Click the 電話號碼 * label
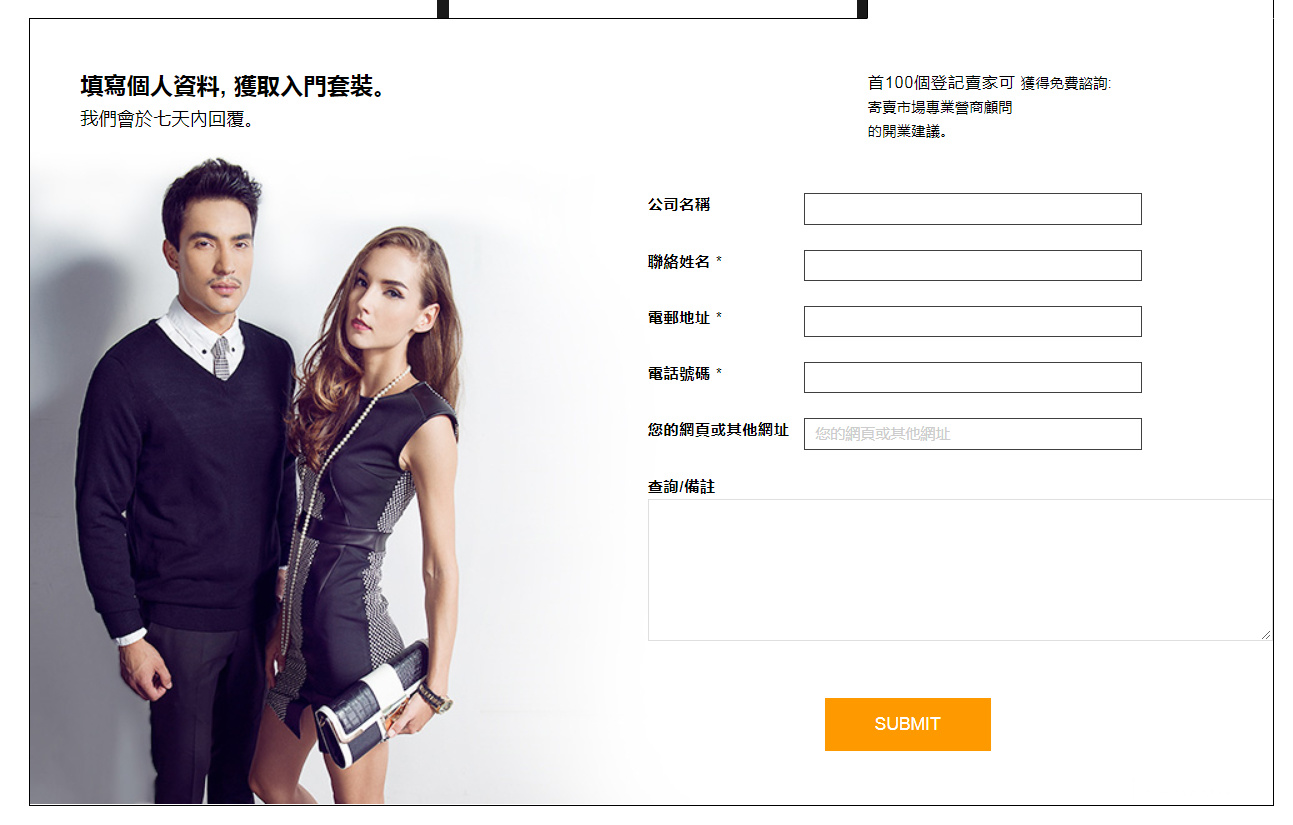 tap(685, 374)
